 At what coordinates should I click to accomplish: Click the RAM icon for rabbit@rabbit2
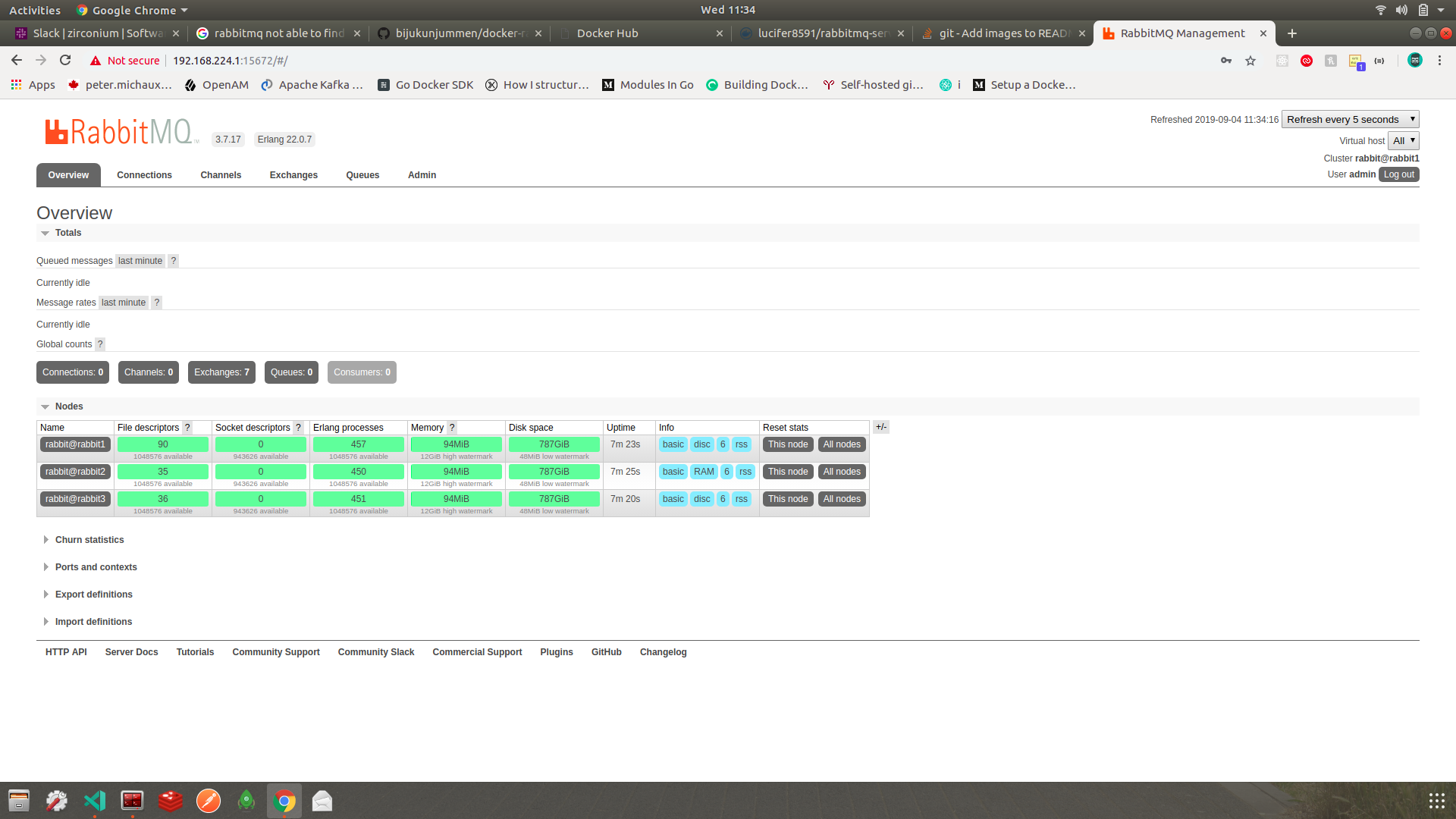[702, 471]
